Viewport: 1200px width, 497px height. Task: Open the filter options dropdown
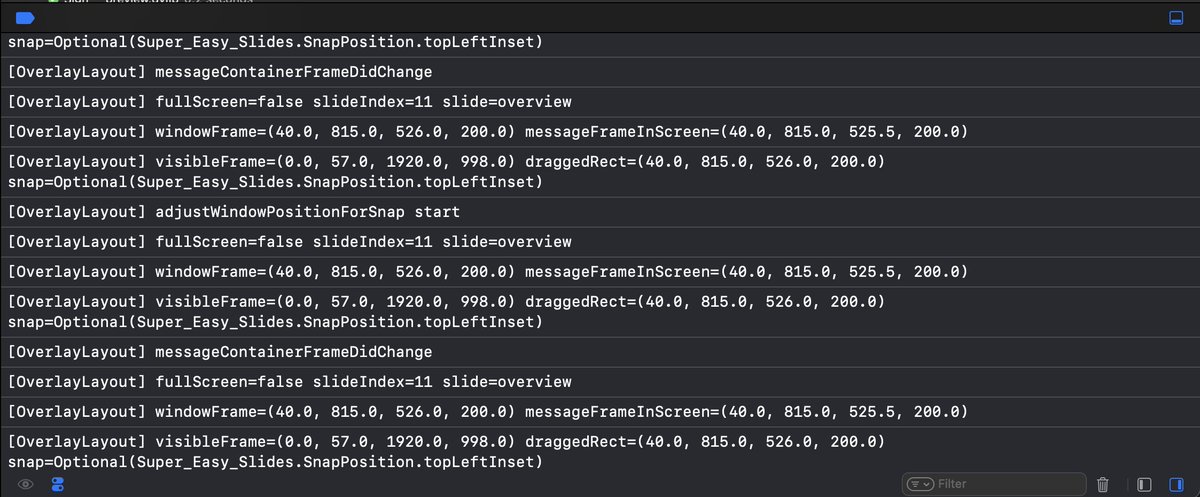(x=920, y=484)
